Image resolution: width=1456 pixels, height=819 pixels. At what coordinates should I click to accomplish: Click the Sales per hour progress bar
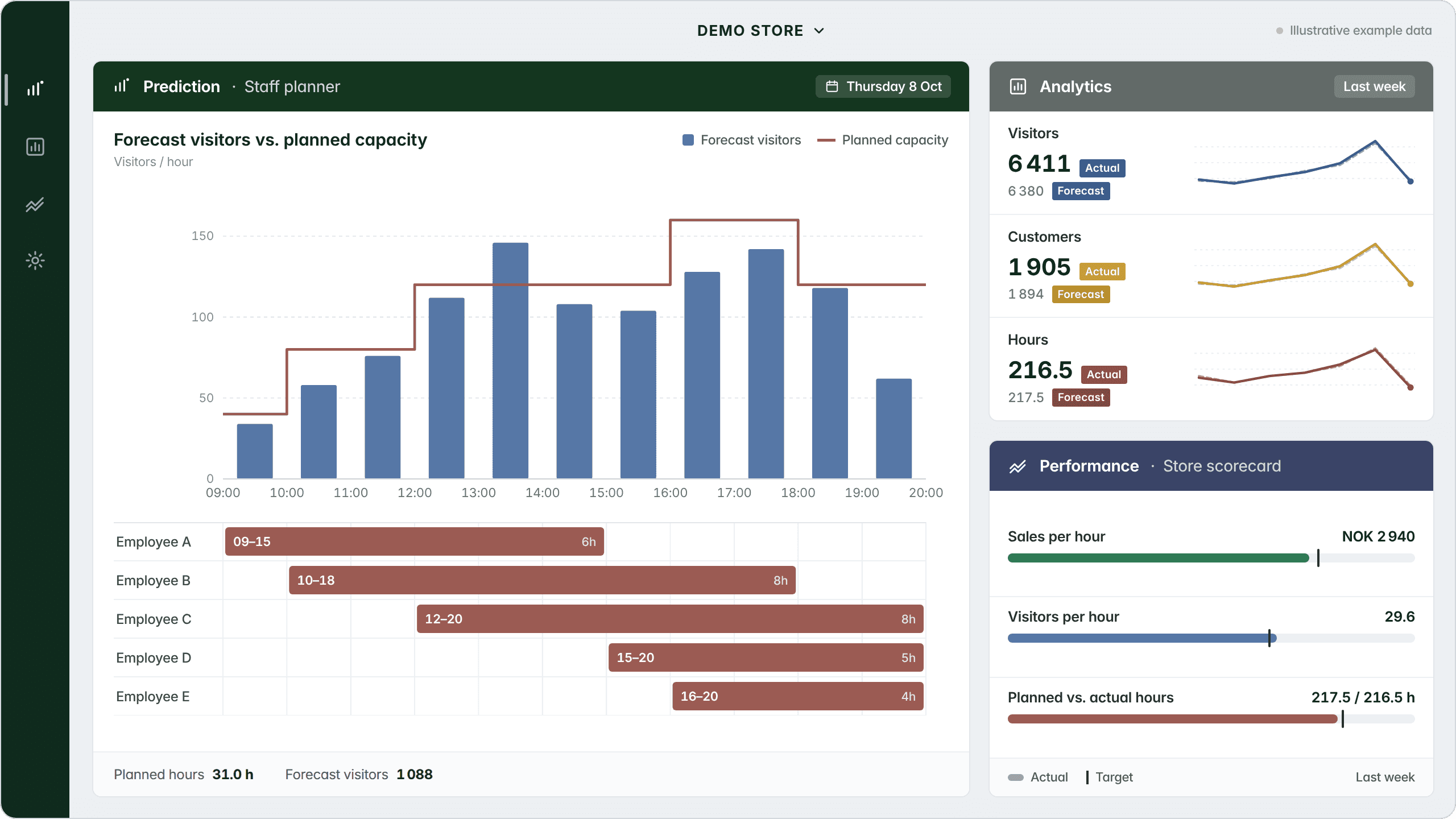pos(1211,558)
